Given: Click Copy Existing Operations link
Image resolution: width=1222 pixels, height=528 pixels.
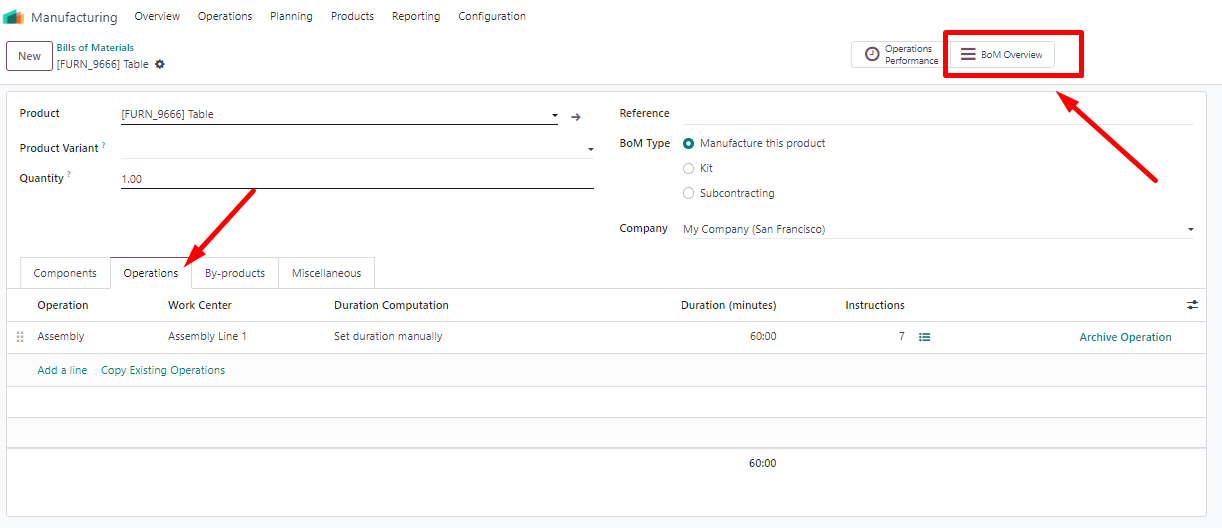Looking at the screenshot, I should [x=163, y=370].
